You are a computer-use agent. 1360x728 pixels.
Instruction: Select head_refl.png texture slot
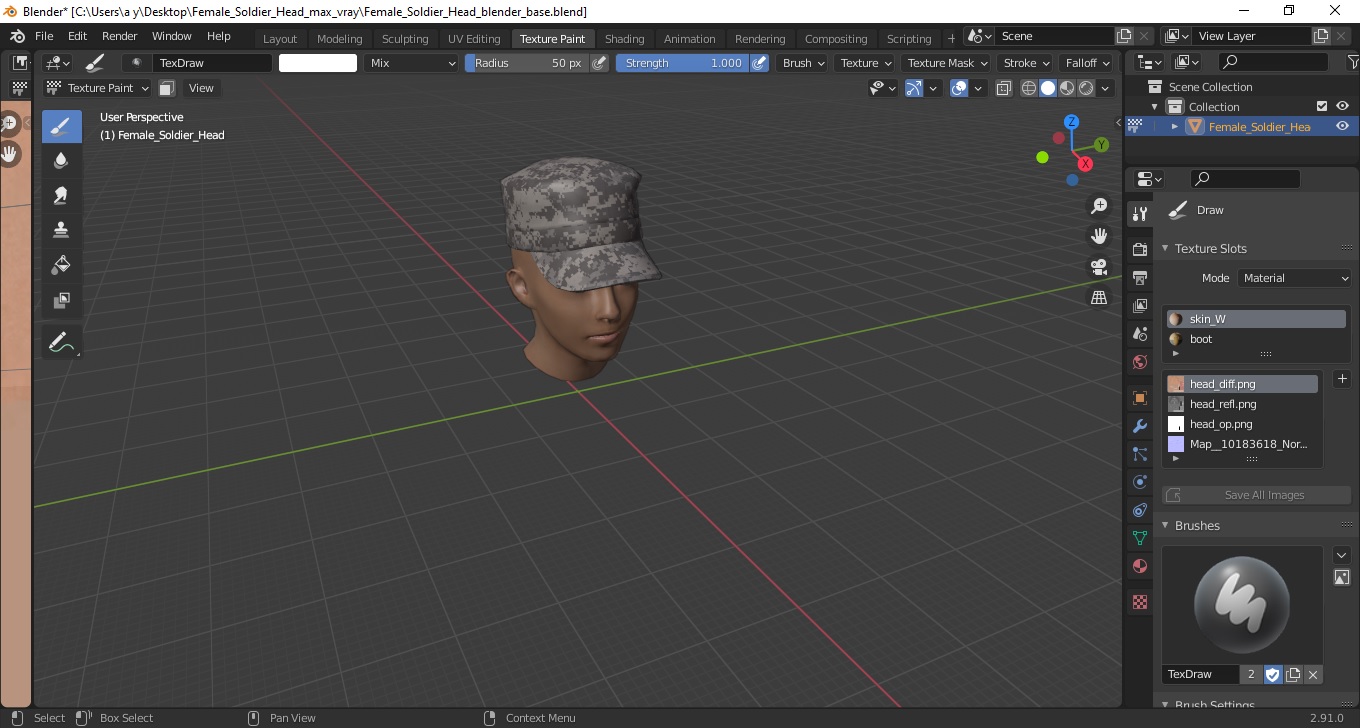(1242, 404)
